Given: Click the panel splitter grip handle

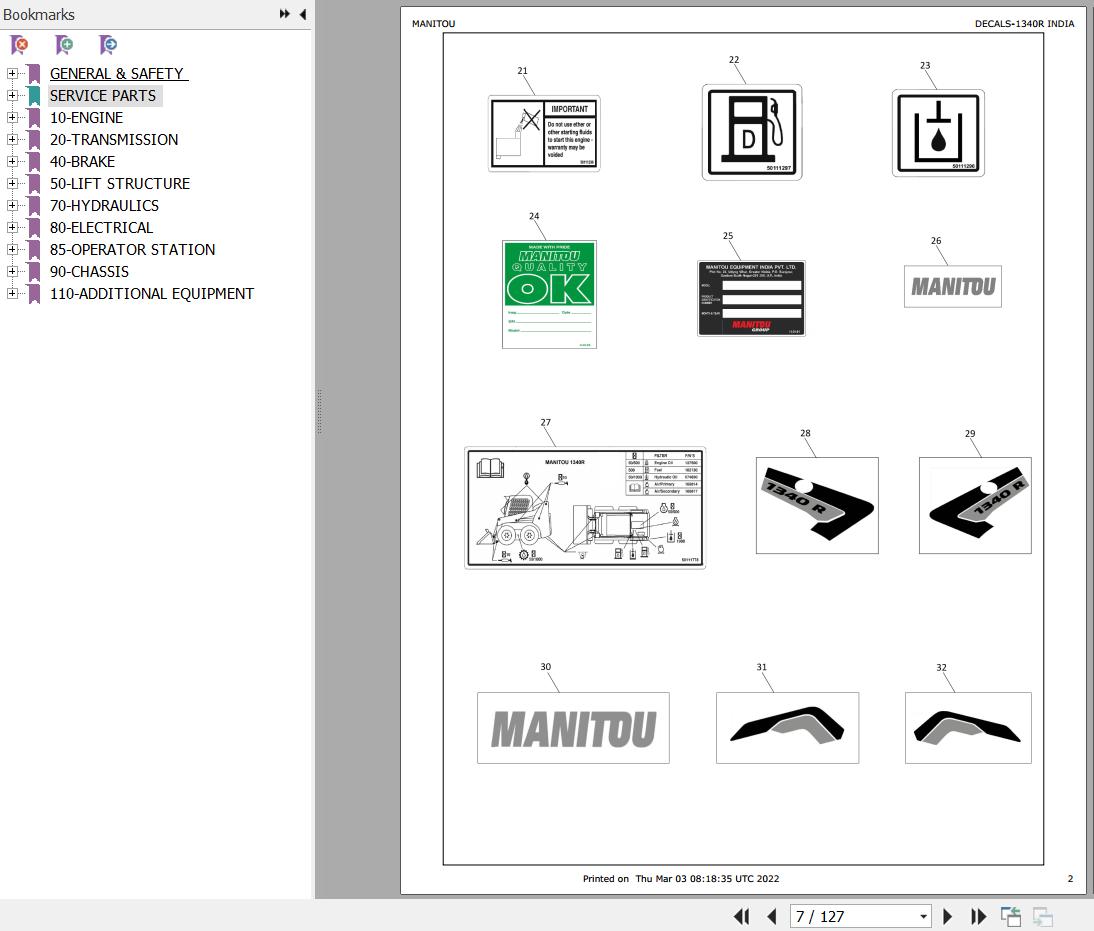Looking at the screenshot, I should [319, 412].
